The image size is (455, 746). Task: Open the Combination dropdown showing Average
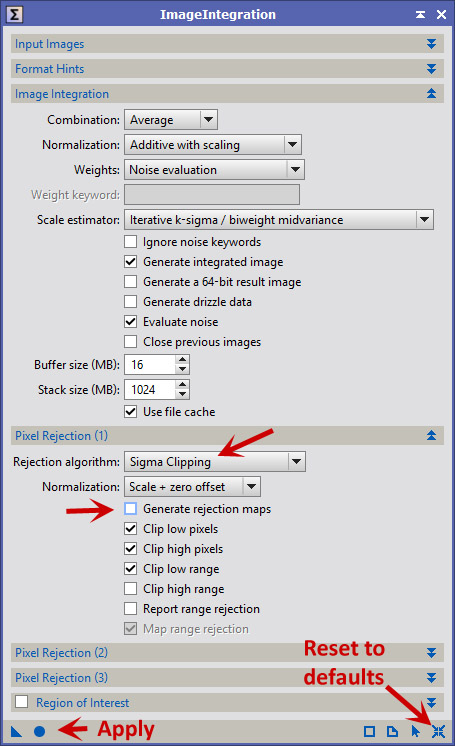171,119
